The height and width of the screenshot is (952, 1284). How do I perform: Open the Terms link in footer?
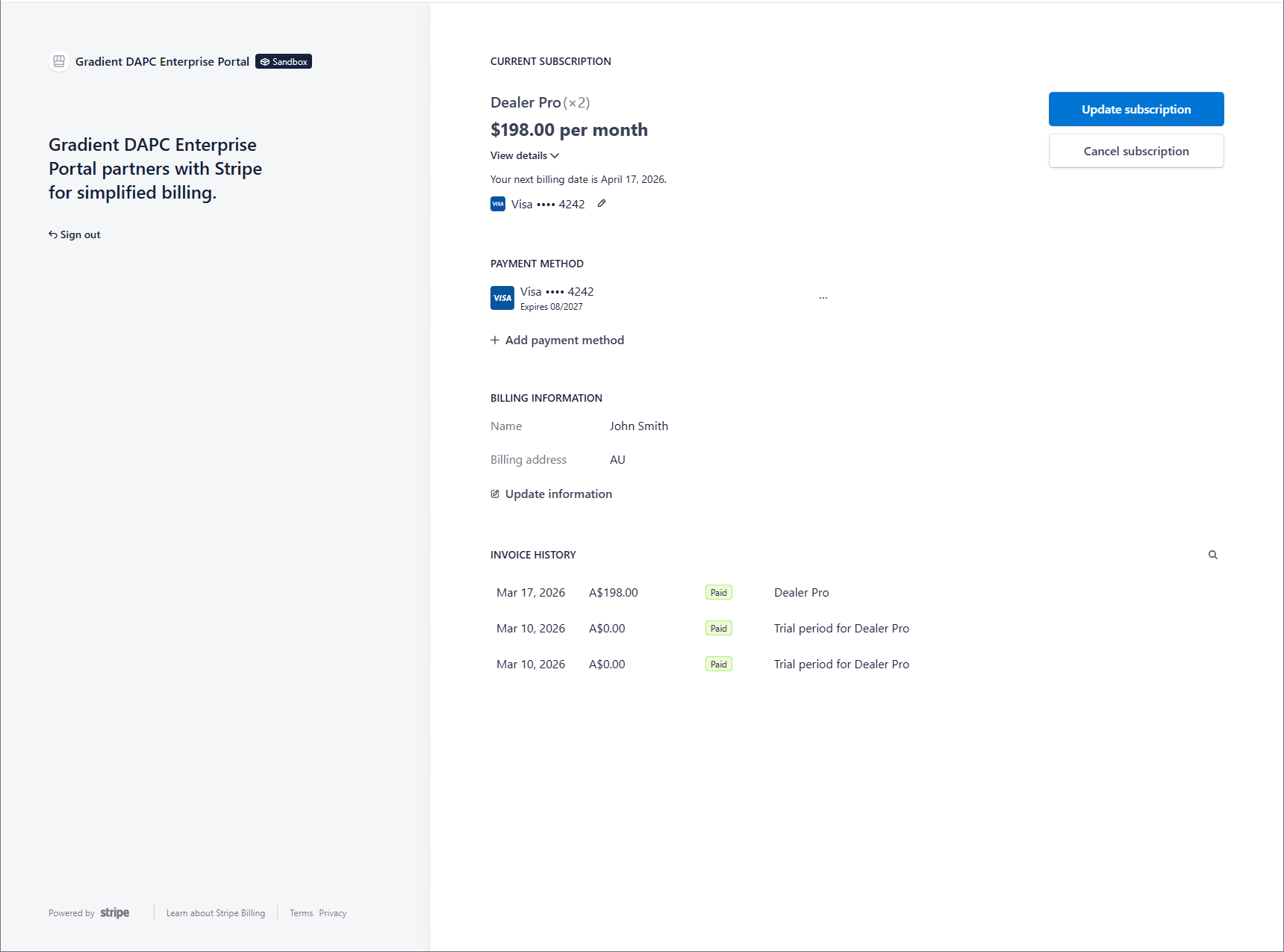[x=301, y=913]
